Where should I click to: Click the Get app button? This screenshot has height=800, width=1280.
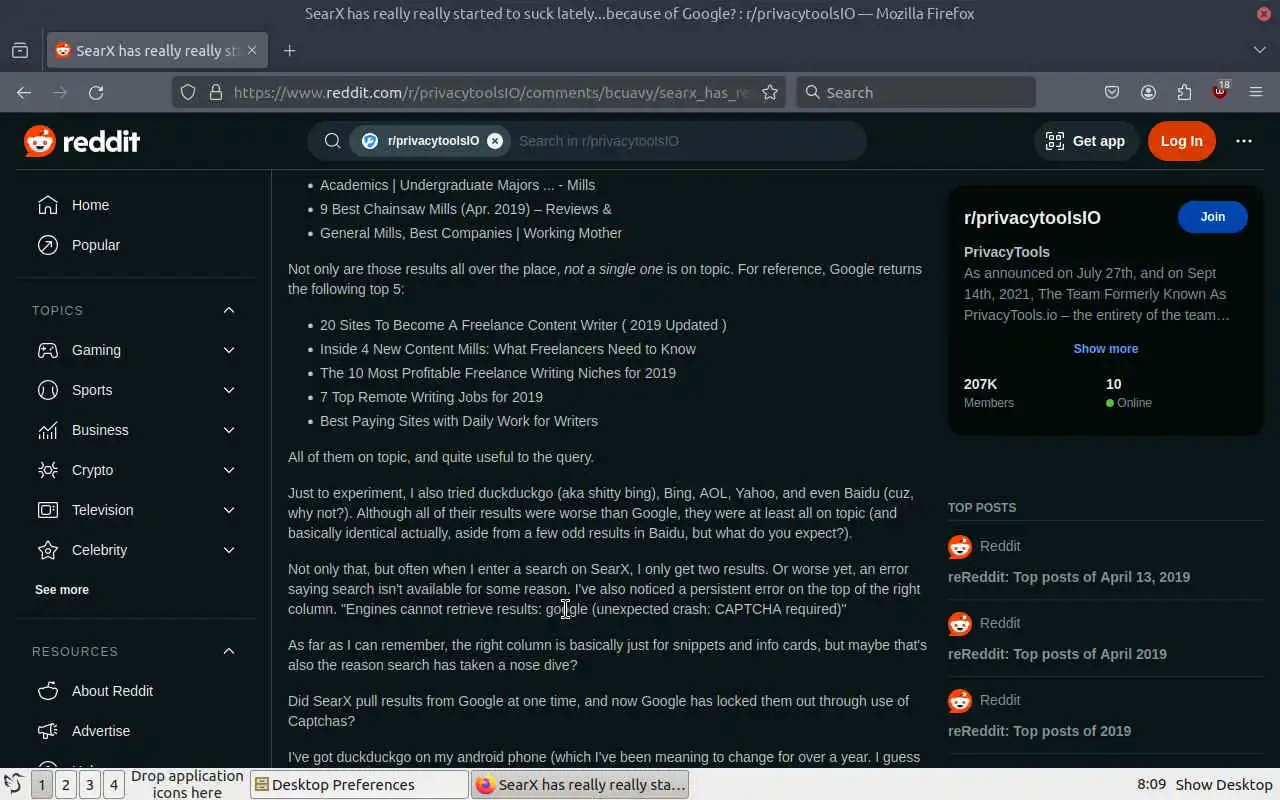[x=1085, y=141]
